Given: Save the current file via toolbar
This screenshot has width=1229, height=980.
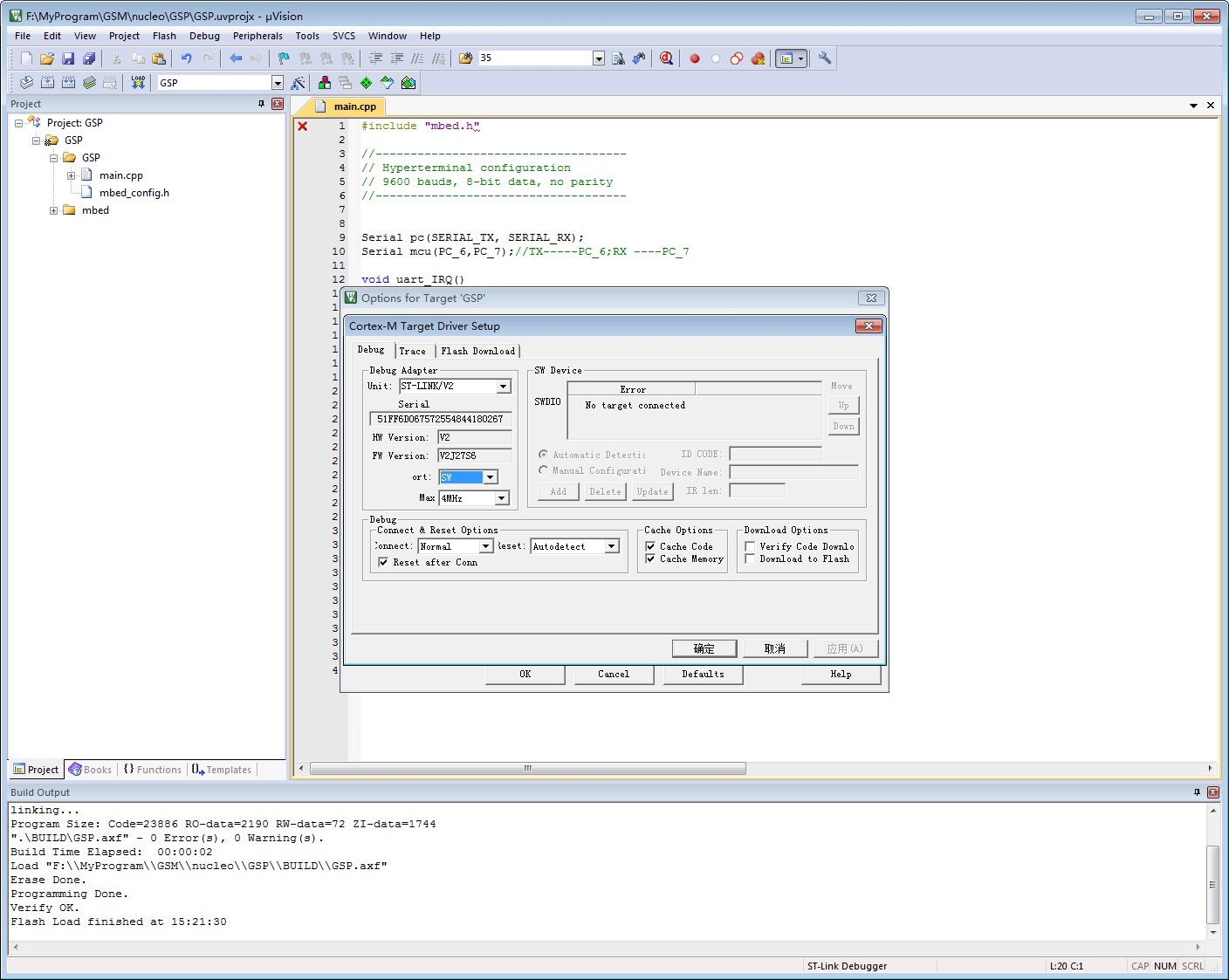Looking at the screenshot, I should click(x=68, y=58).
